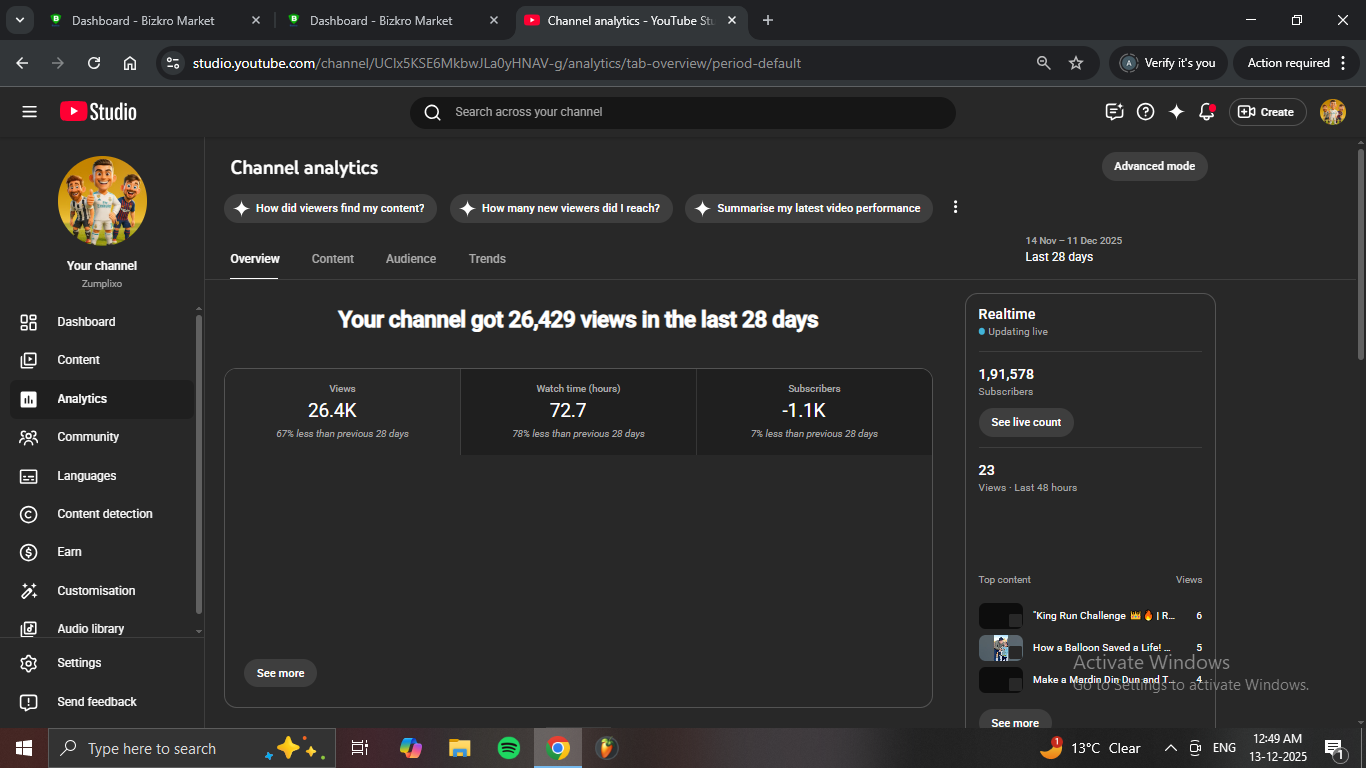Open Content detection in sidebar
The width and height of the screenshot is (1366, 768).
point(104,514)
